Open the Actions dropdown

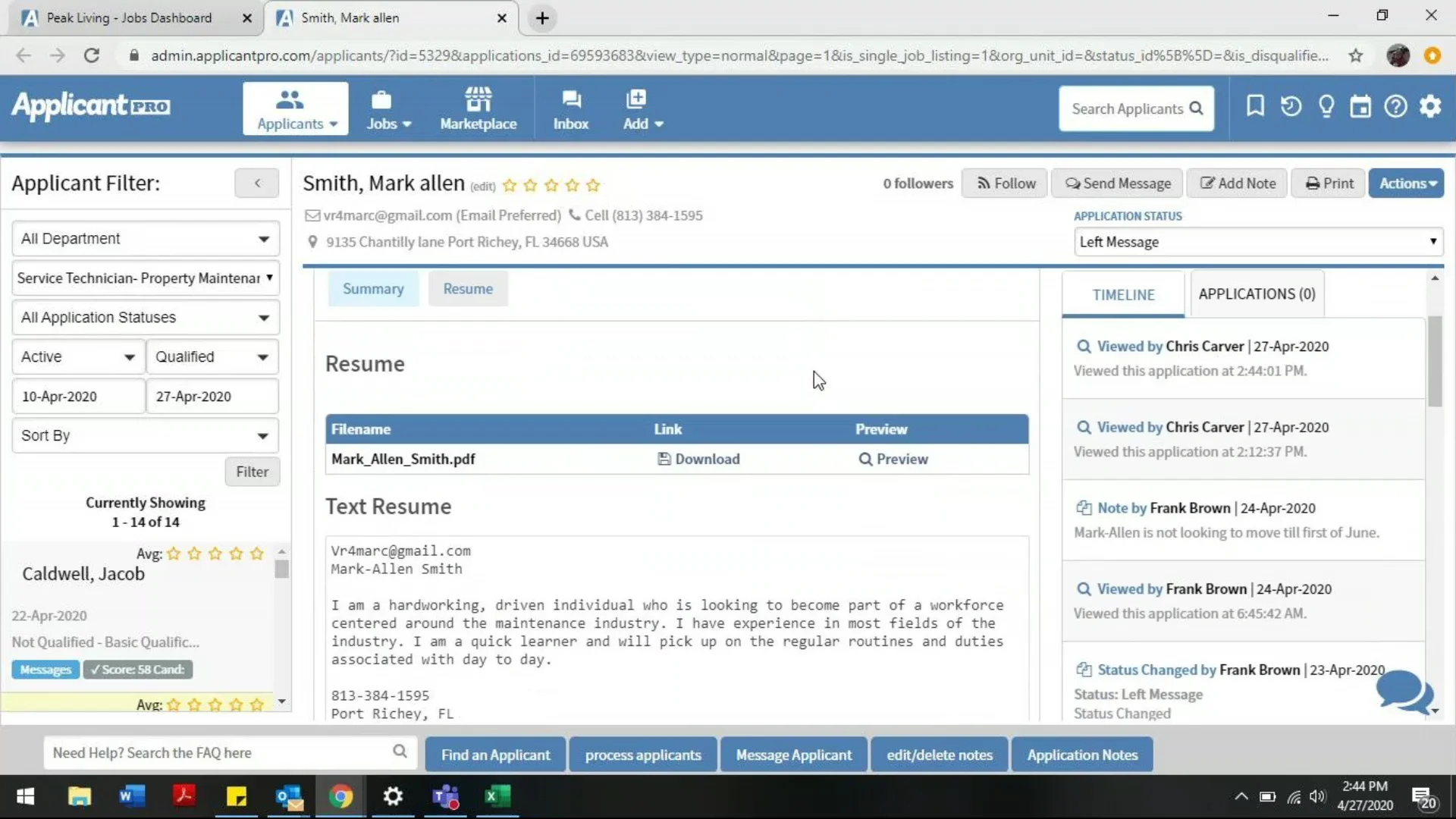coord(1406,183)
